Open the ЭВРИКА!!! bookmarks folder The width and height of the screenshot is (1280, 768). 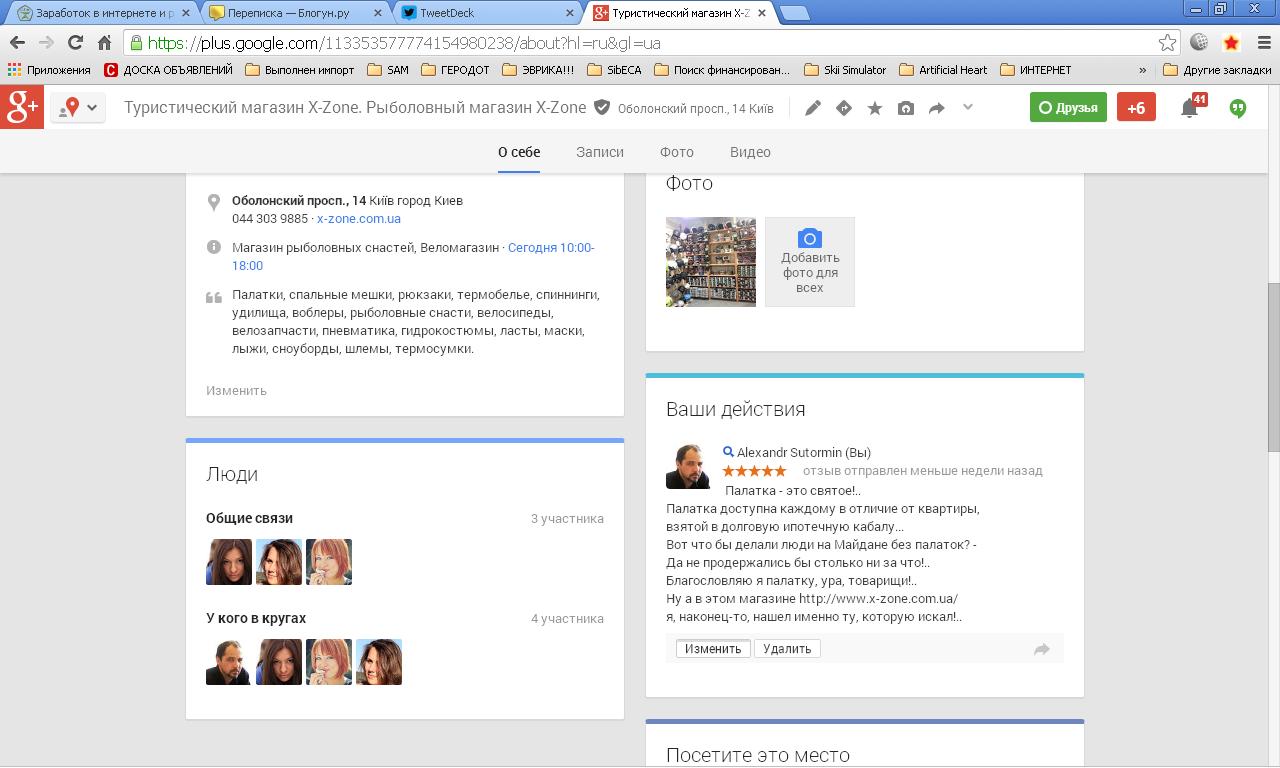click(x=538, y=70)
